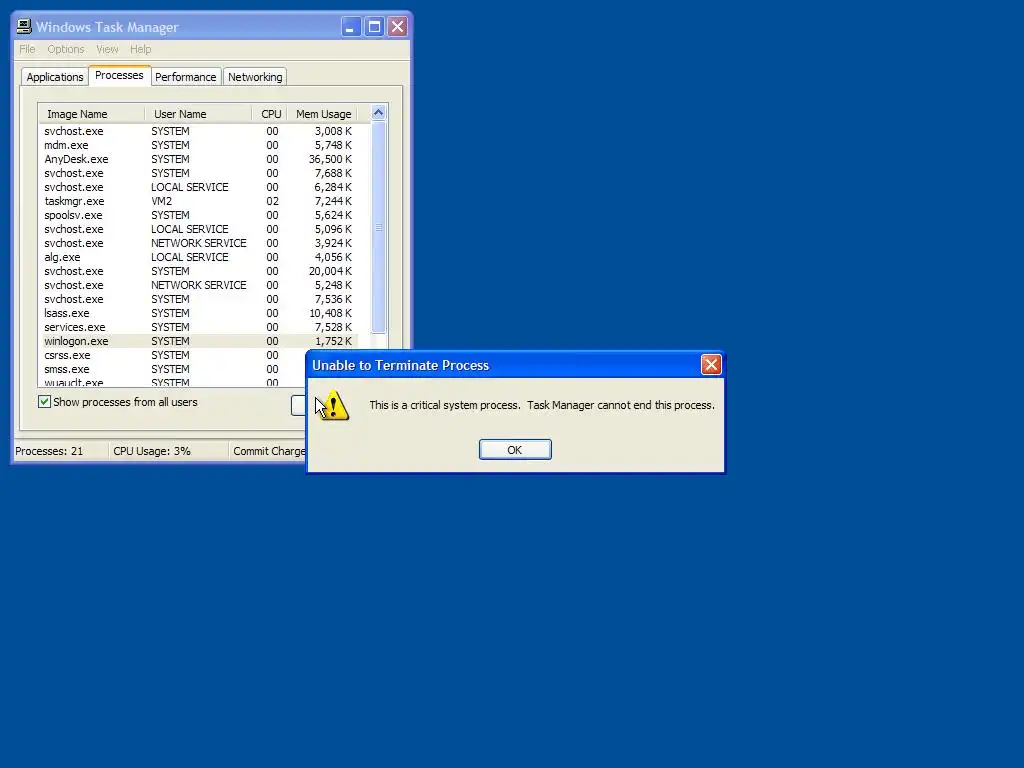Sort by Image Name column header

tap(91, 114)
